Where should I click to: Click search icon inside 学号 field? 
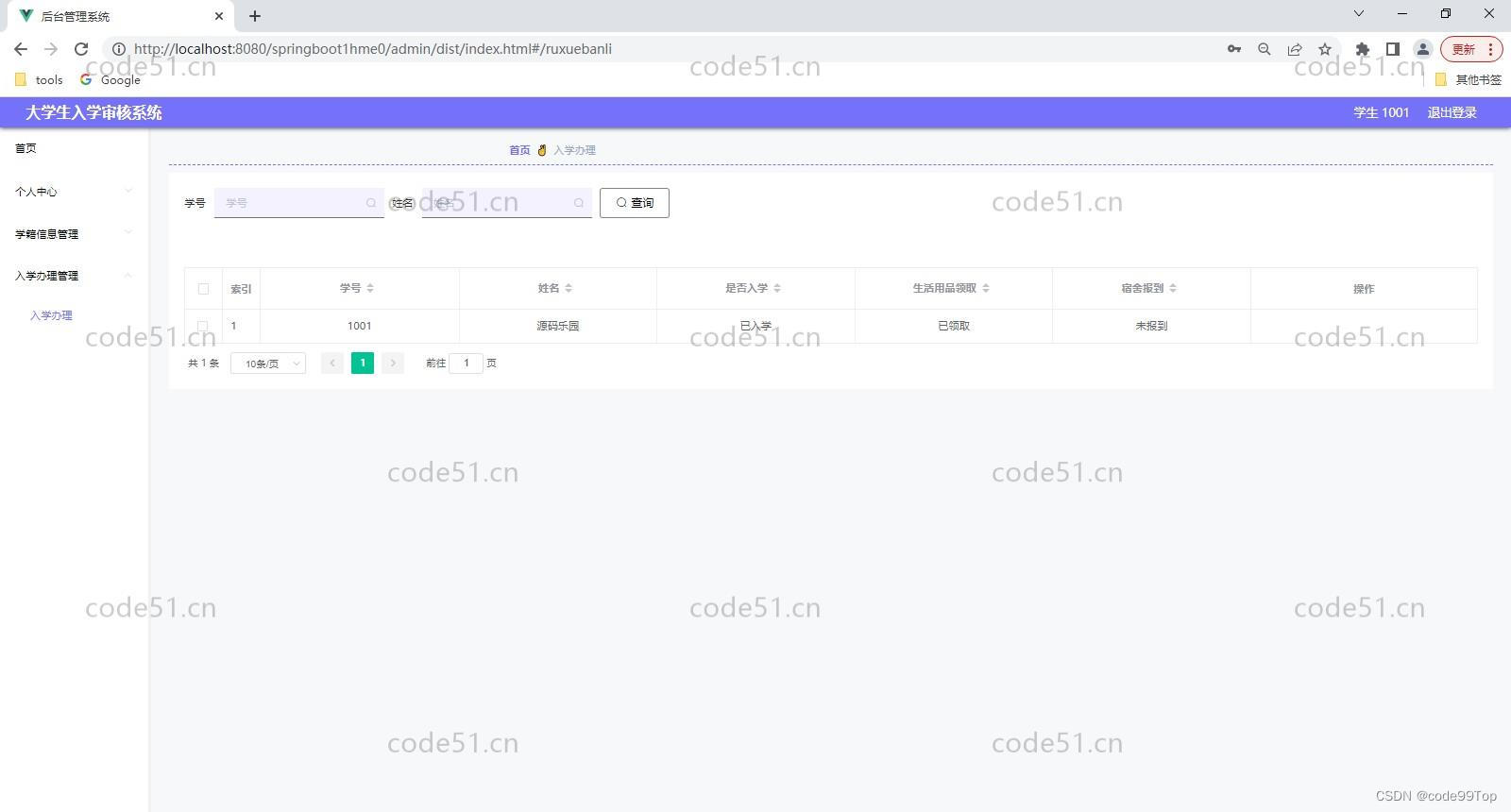coord(371,203)
